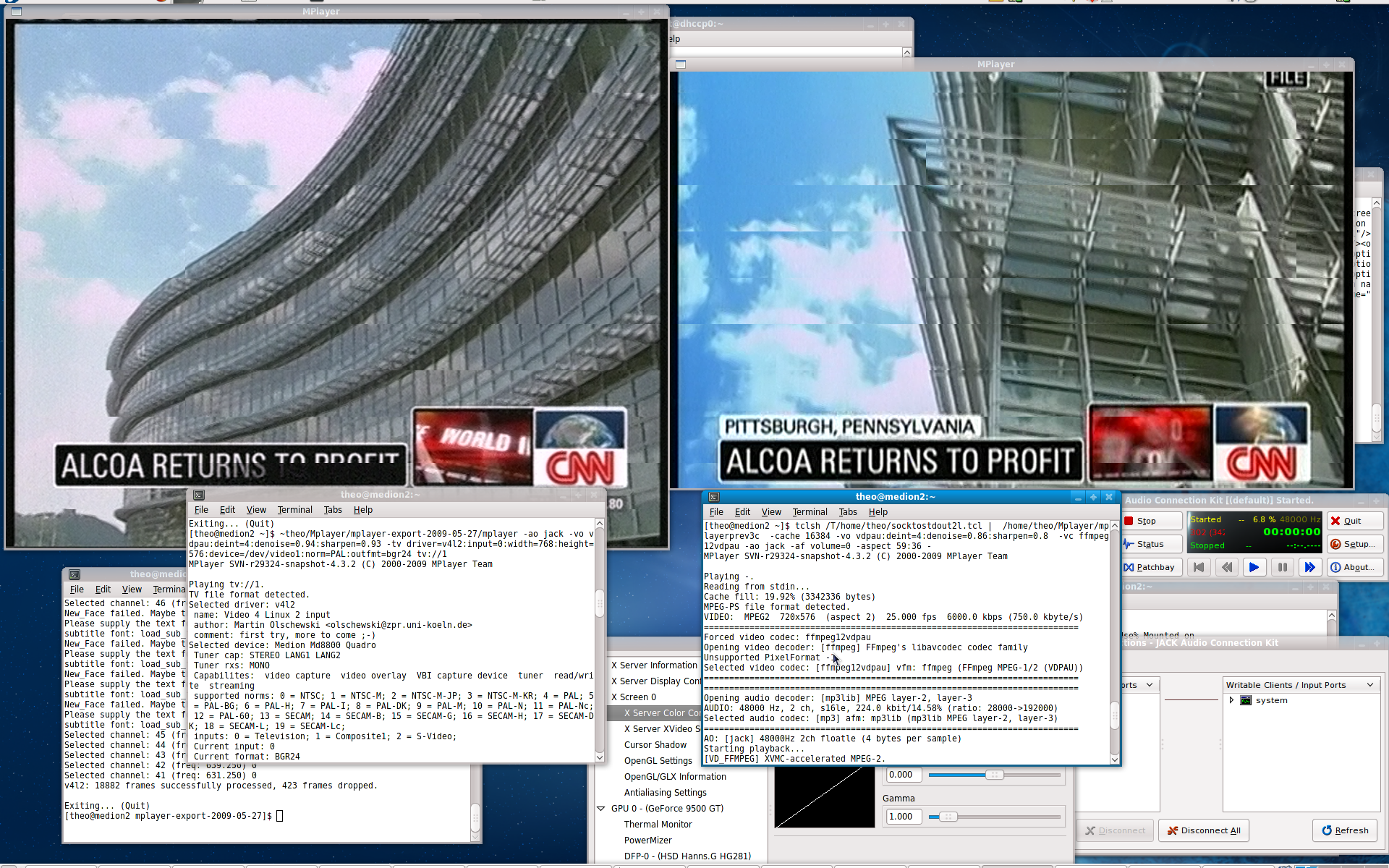Viewport: 1389px width, 868px height.
Task: Click terminal icon in bottom-left terminal title bar
Action: 74,574
